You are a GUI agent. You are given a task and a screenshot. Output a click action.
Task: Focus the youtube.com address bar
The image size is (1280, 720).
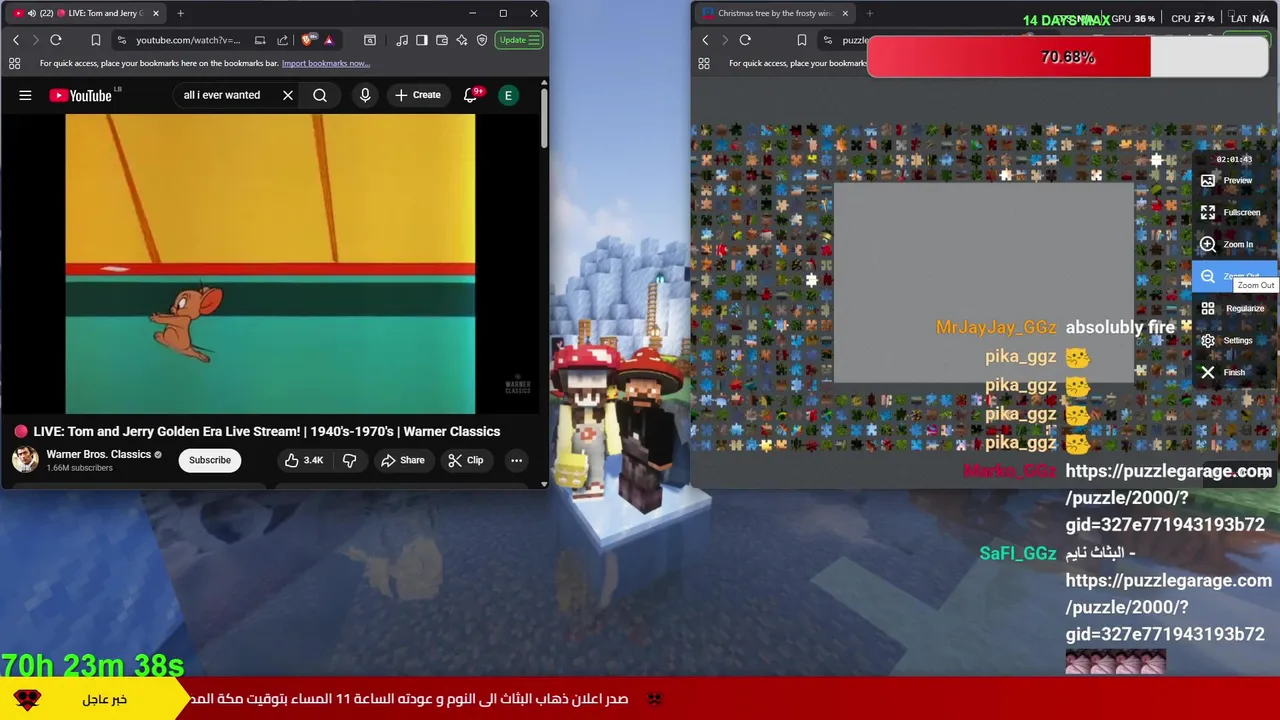tap(188, 40)
